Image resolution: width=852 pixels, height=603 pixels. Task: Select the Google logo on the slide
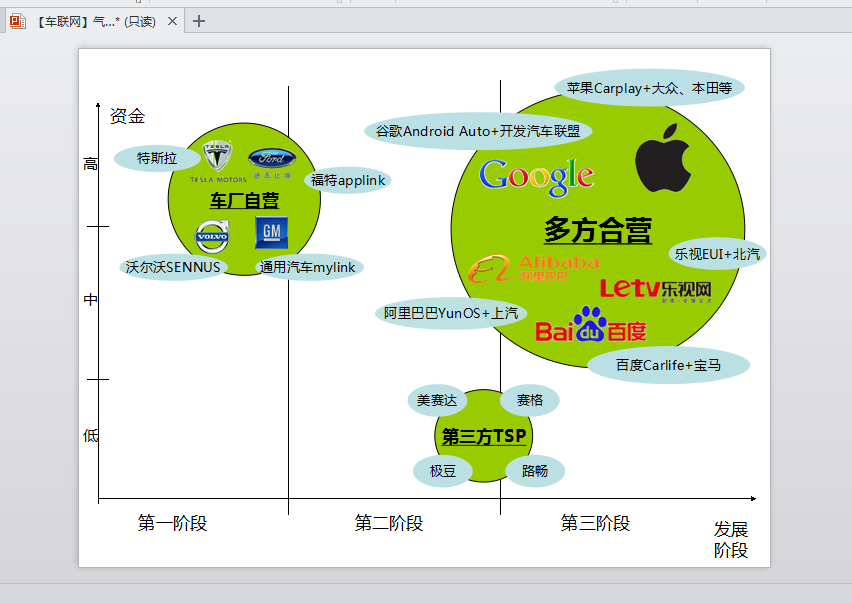coord(536,177)
